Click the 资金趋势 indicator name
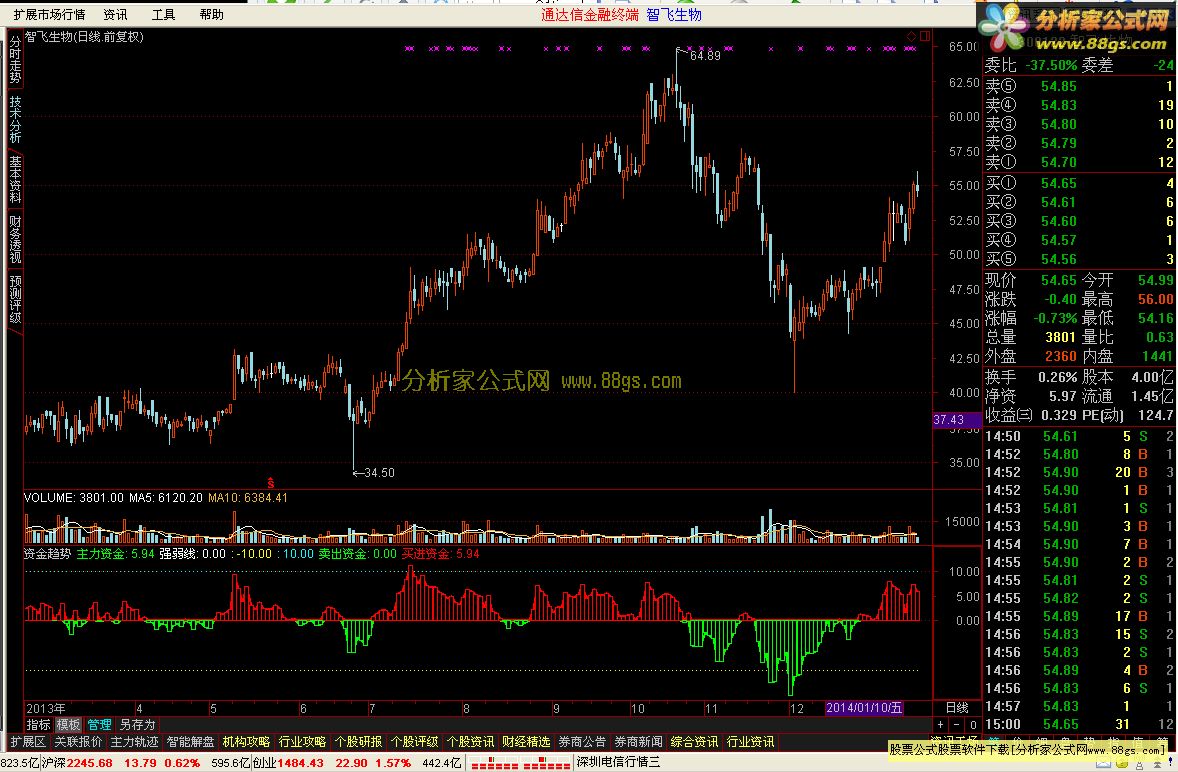 click(47, 553)
